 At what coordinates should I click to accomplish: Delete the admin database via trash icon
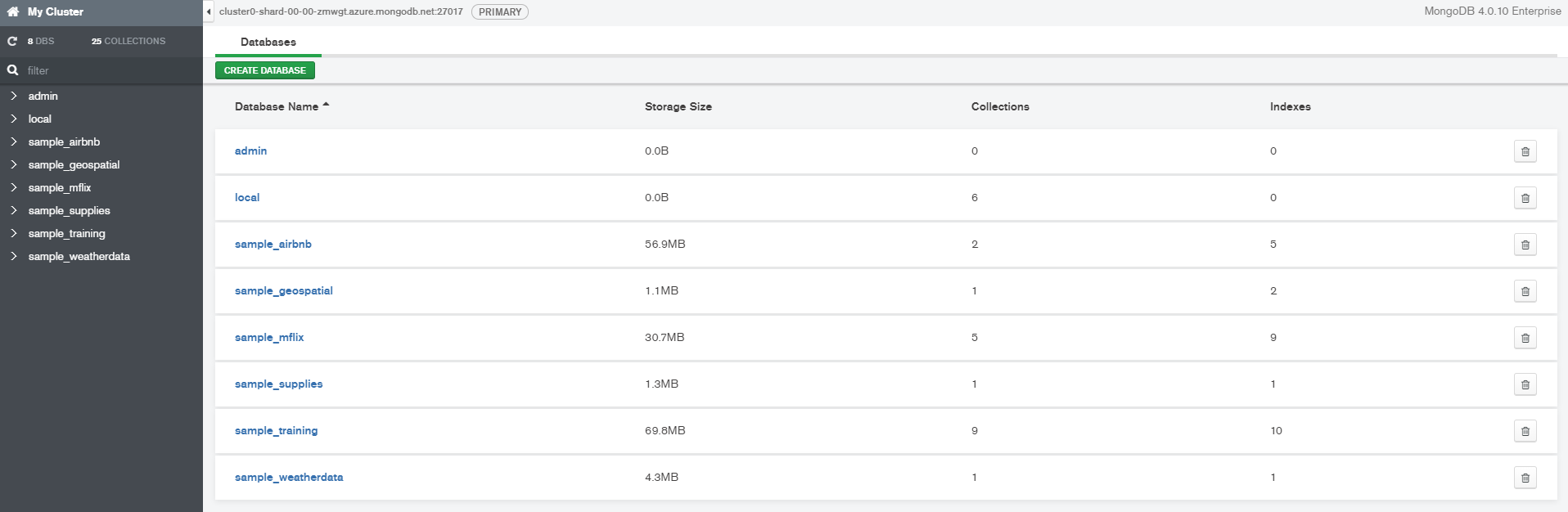tap(1525, 151)
